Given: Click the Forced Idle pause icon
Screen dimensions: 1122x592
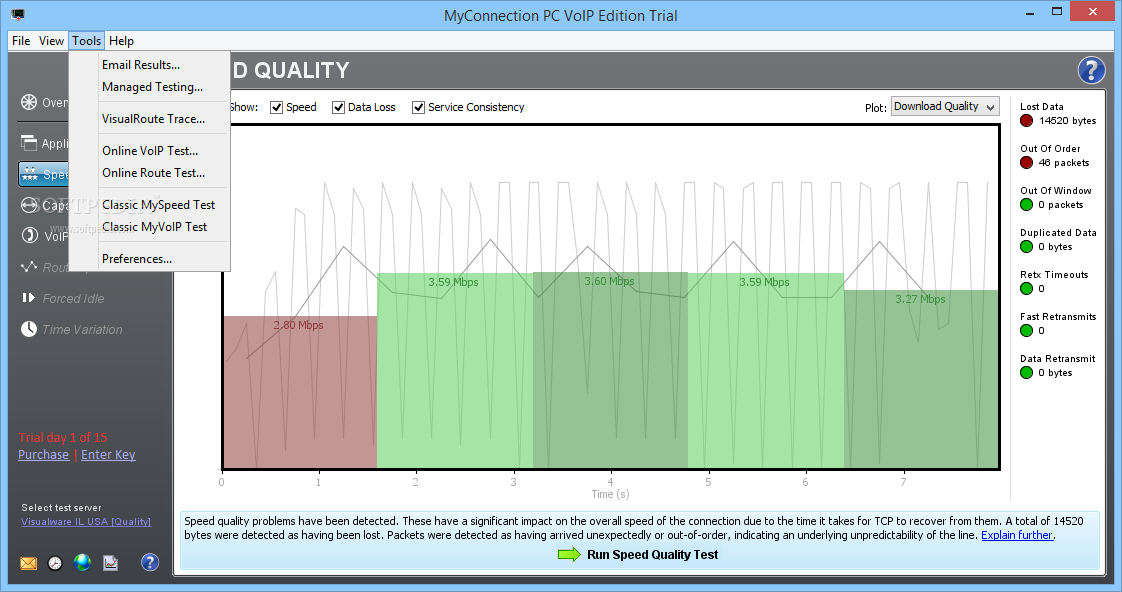Looking at the screenshot, I should [29, 298].
